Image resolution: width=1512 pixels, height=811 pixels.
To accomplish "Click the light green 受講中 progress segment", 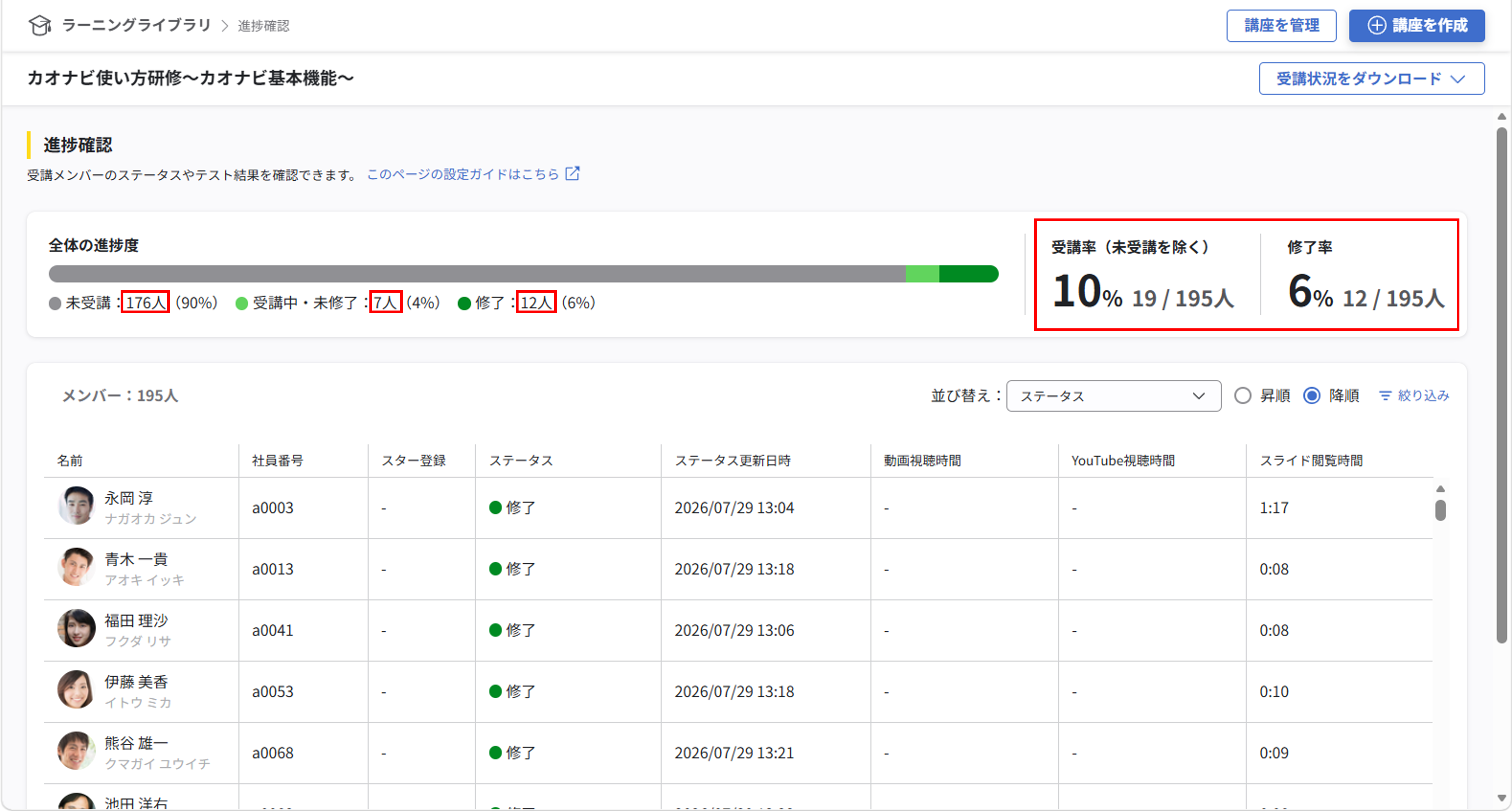I will click(922, 274).
